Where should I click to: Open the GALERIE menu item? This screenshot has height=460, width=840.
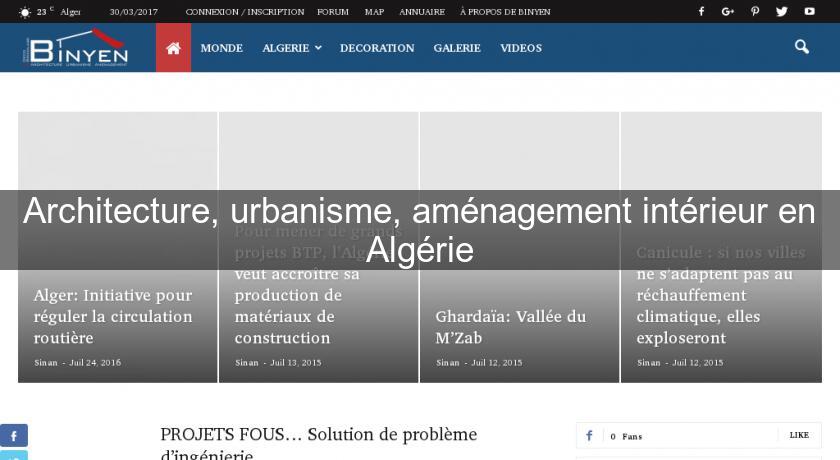(x=457, y=48)
